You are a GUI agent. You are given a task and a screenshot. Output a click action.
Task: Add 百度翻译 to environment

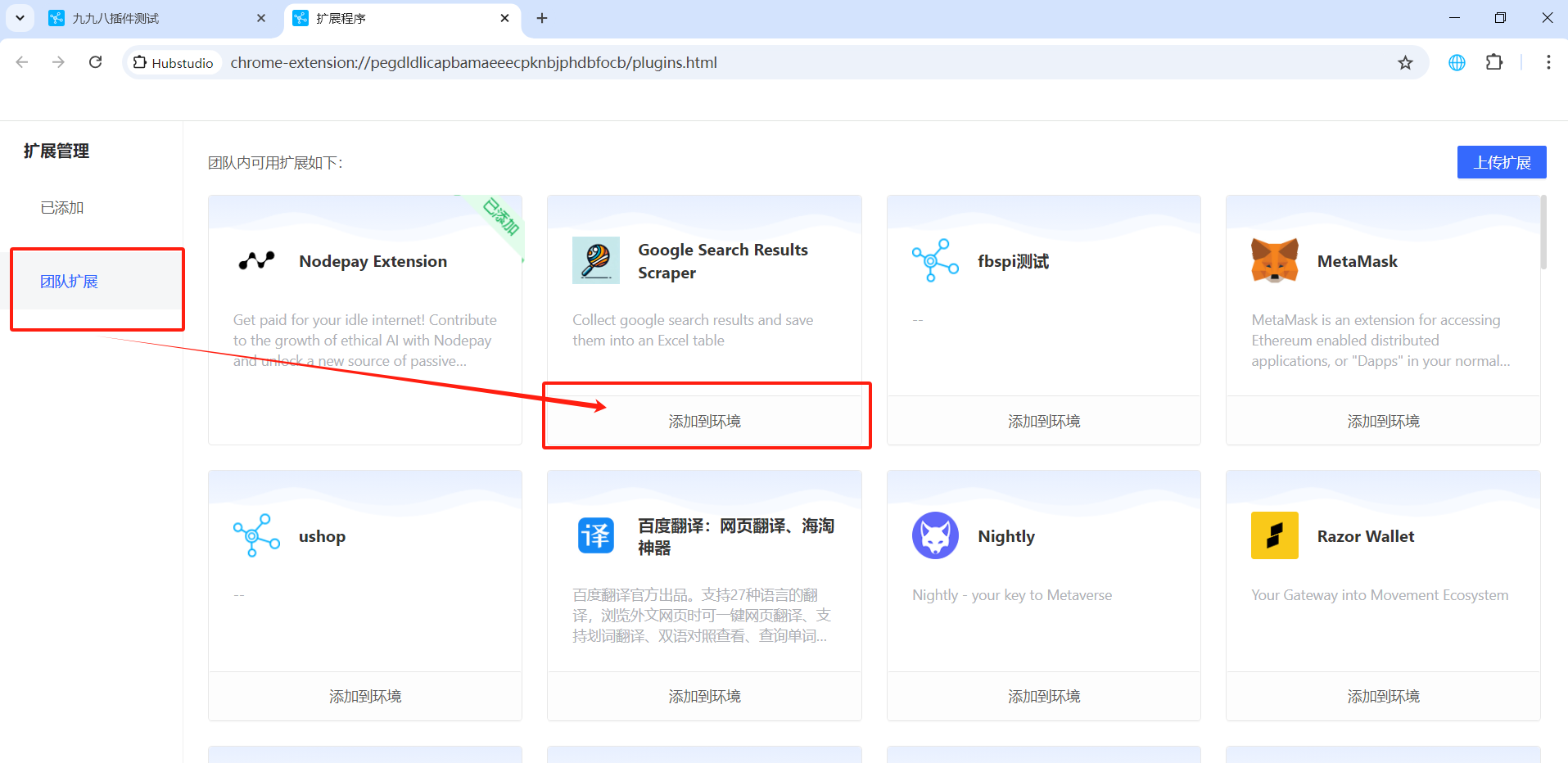[704, 696]
